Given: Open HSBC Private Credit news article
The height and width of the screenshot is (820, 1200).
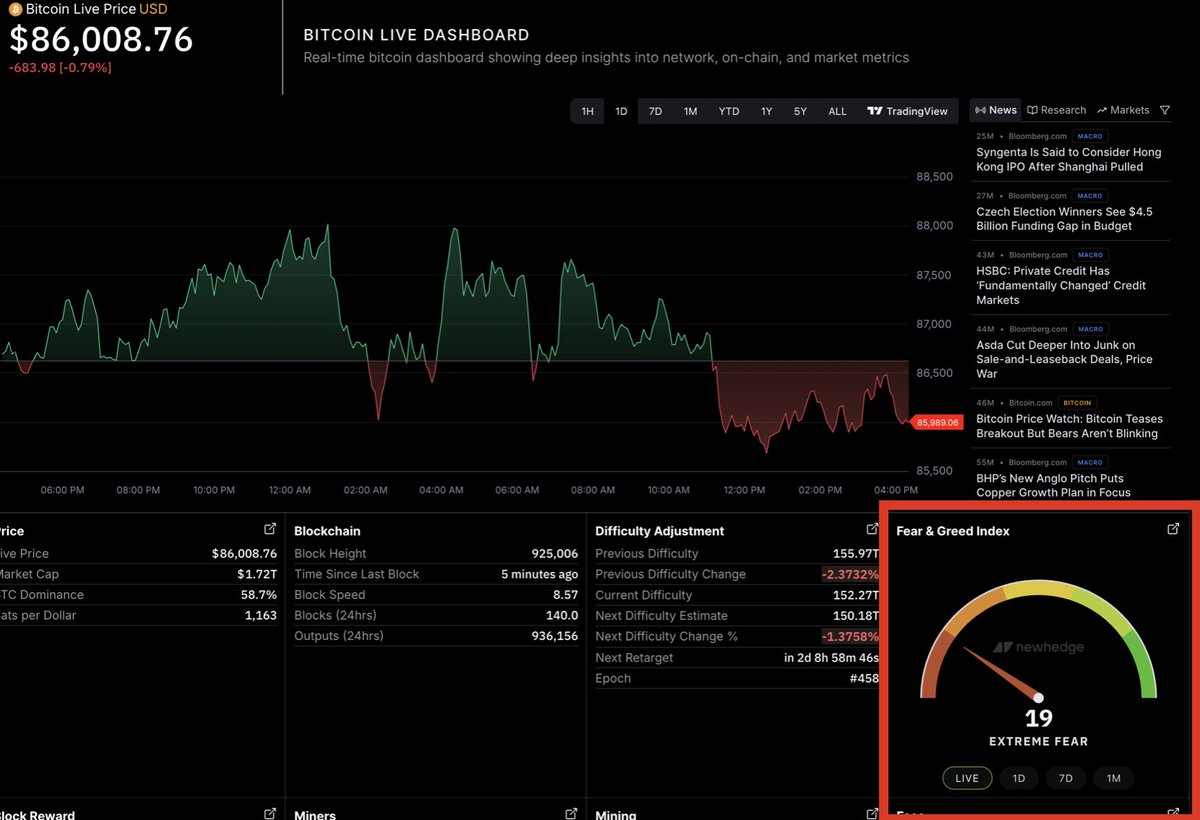Looking at the screenshot, I should click(x=1061, y=285).
